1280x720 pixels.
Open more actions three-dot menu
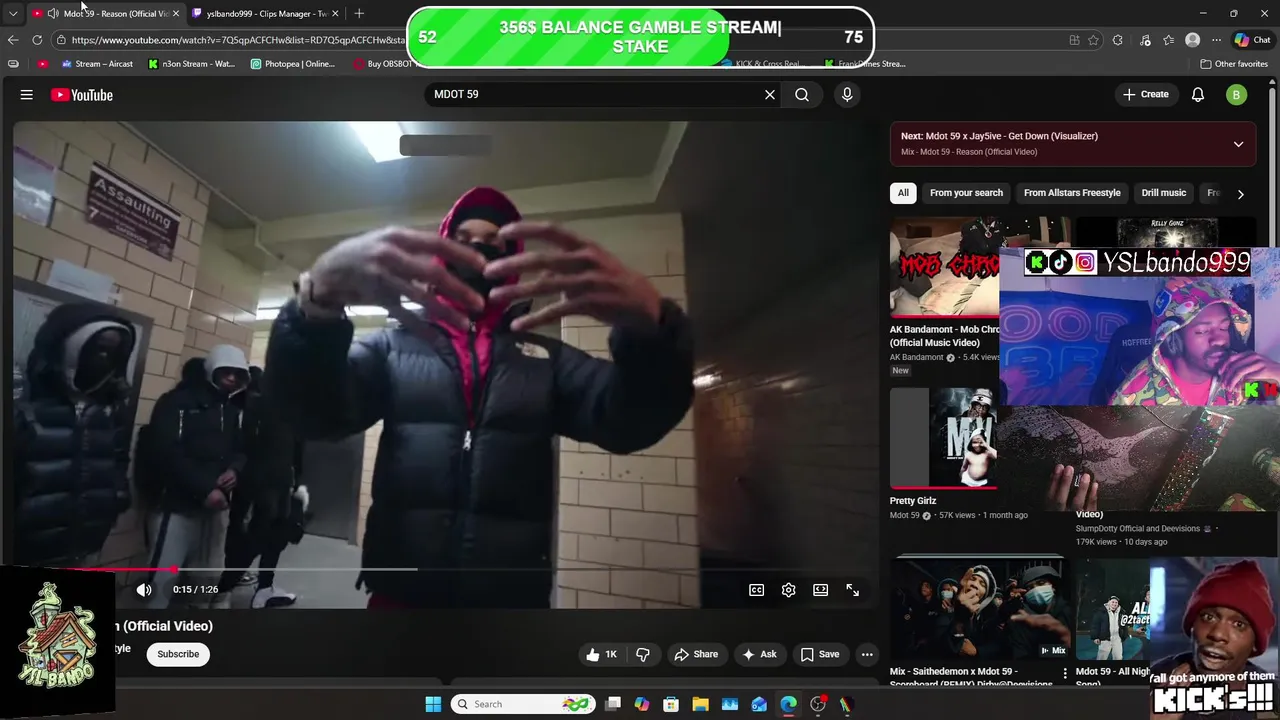click(x=867, y=654)
